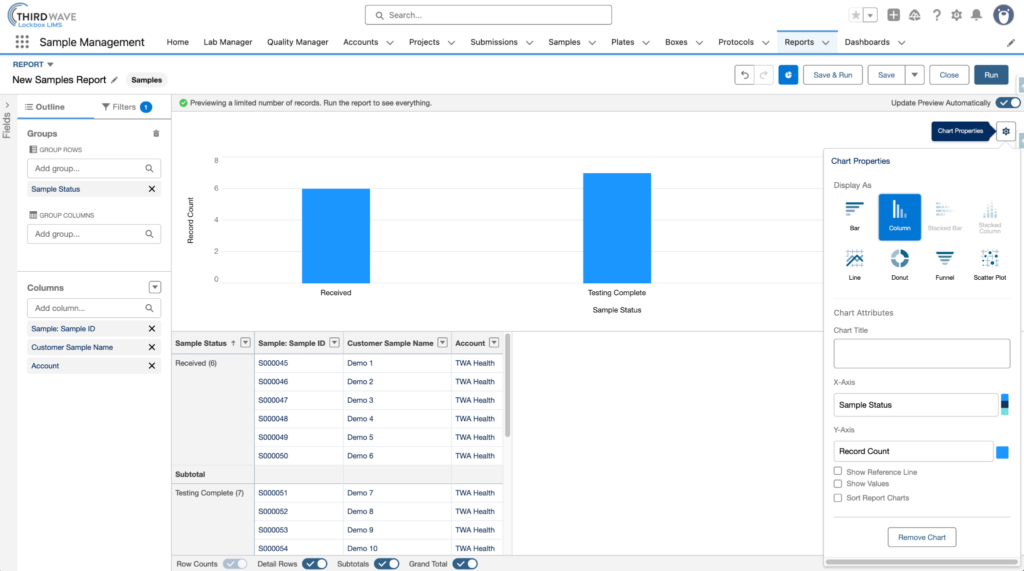
Task: Open the Home nav item
Action: pos(178,42)
